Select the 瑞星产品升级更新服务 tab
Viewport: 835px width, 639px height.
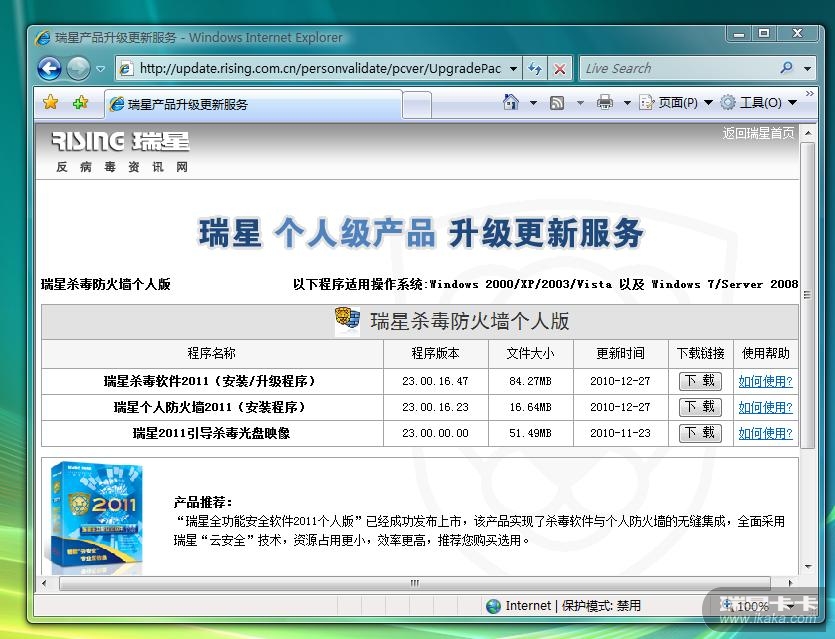(x=252, y=104)
